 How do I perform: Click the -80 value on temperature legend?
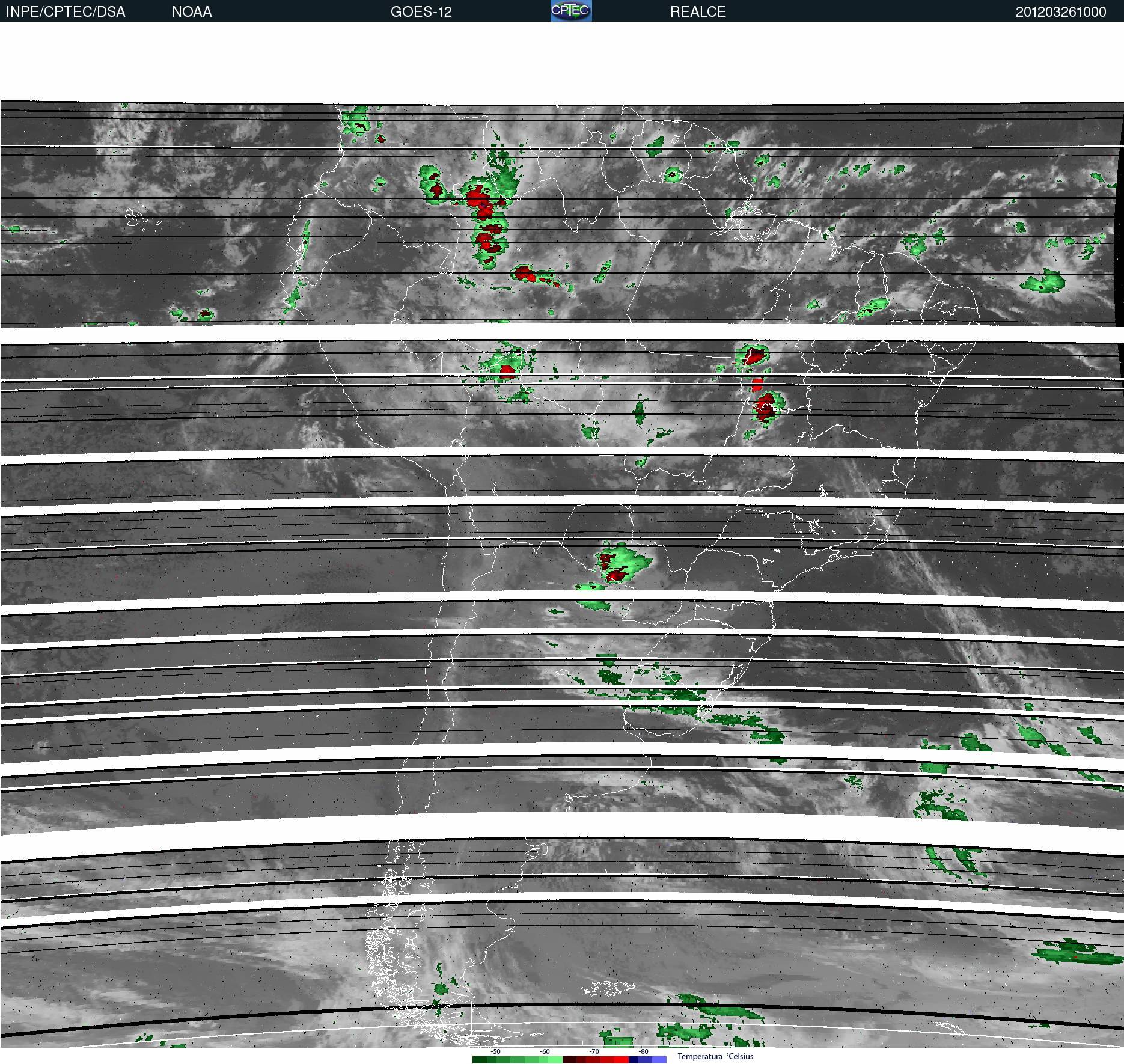point(643,1051)
